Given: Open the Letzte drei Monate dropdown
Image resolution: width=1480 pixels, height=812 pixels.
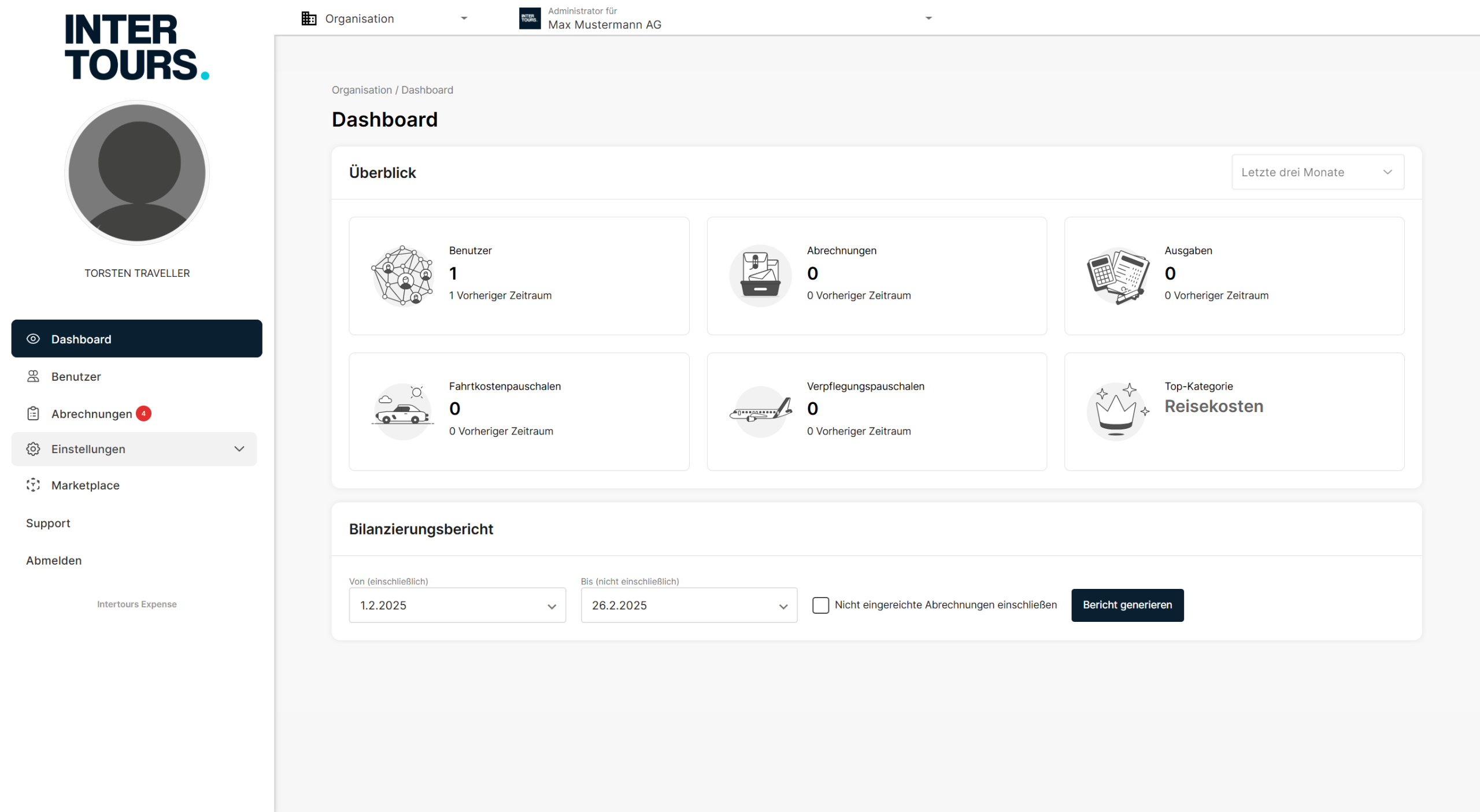Looking at the screenshot, I should [1318, 172].
